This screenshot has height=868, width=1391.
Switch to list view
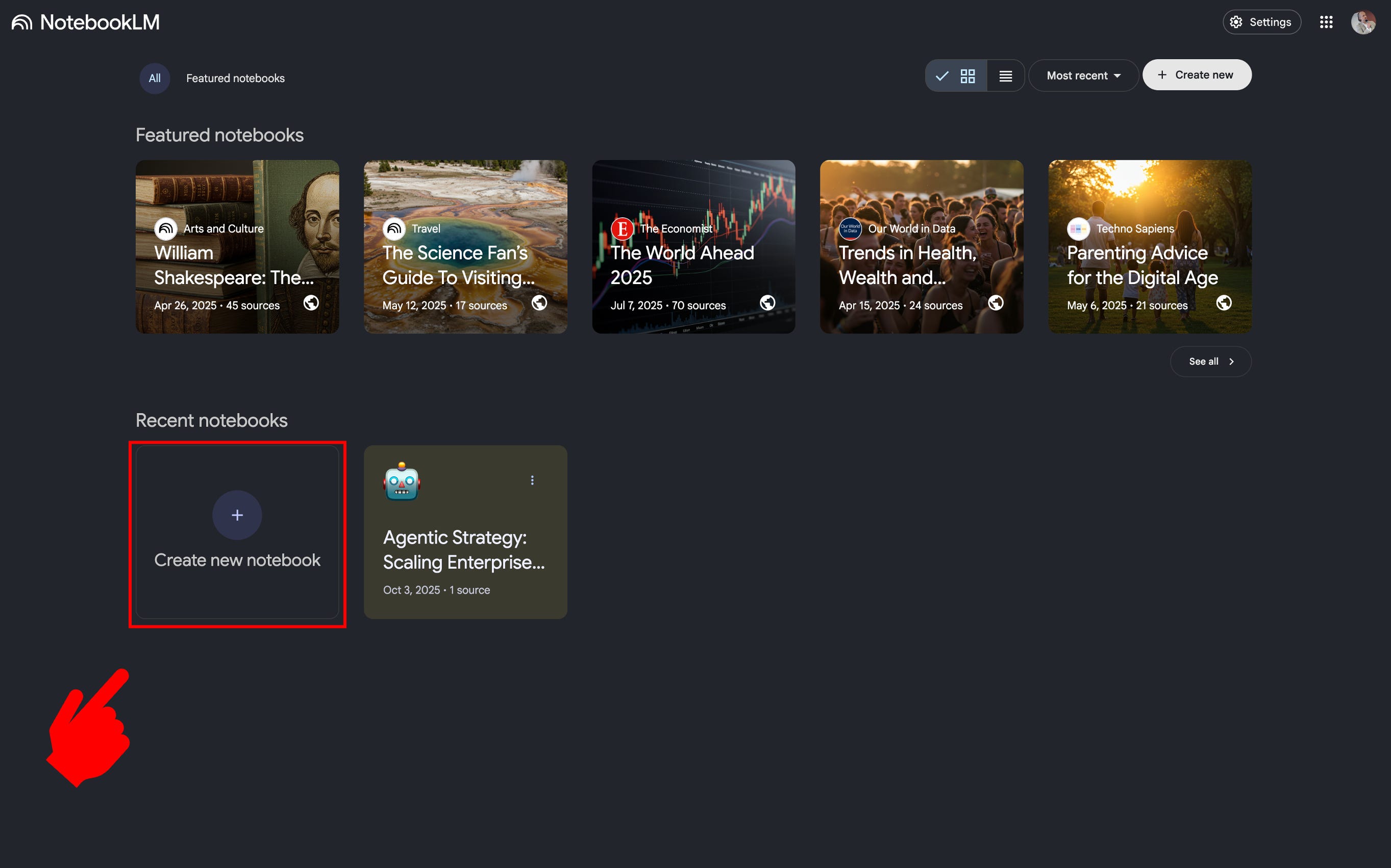(x=1006, y=76)
